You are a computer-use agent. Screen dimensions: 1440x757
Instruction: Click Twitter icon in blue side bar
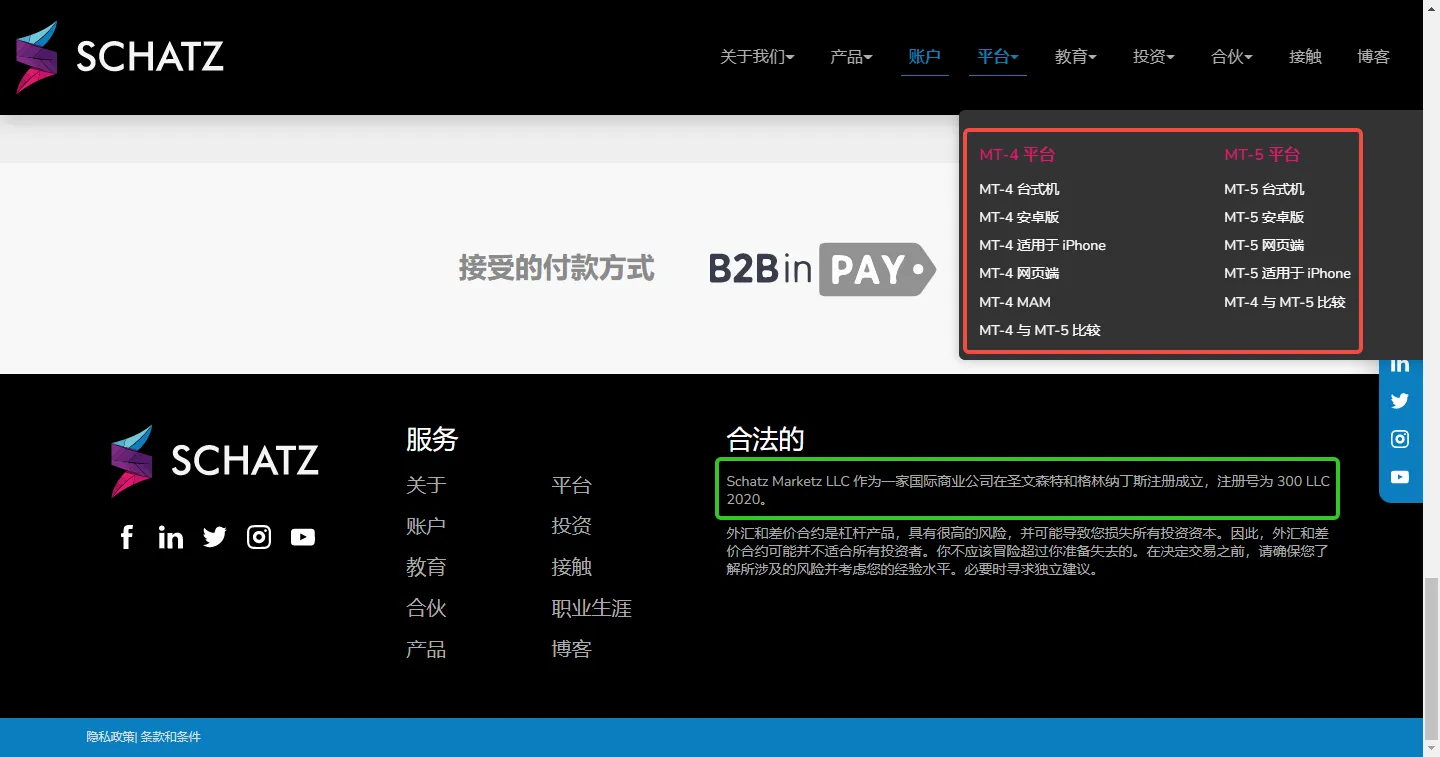(x=1400, y=401)
